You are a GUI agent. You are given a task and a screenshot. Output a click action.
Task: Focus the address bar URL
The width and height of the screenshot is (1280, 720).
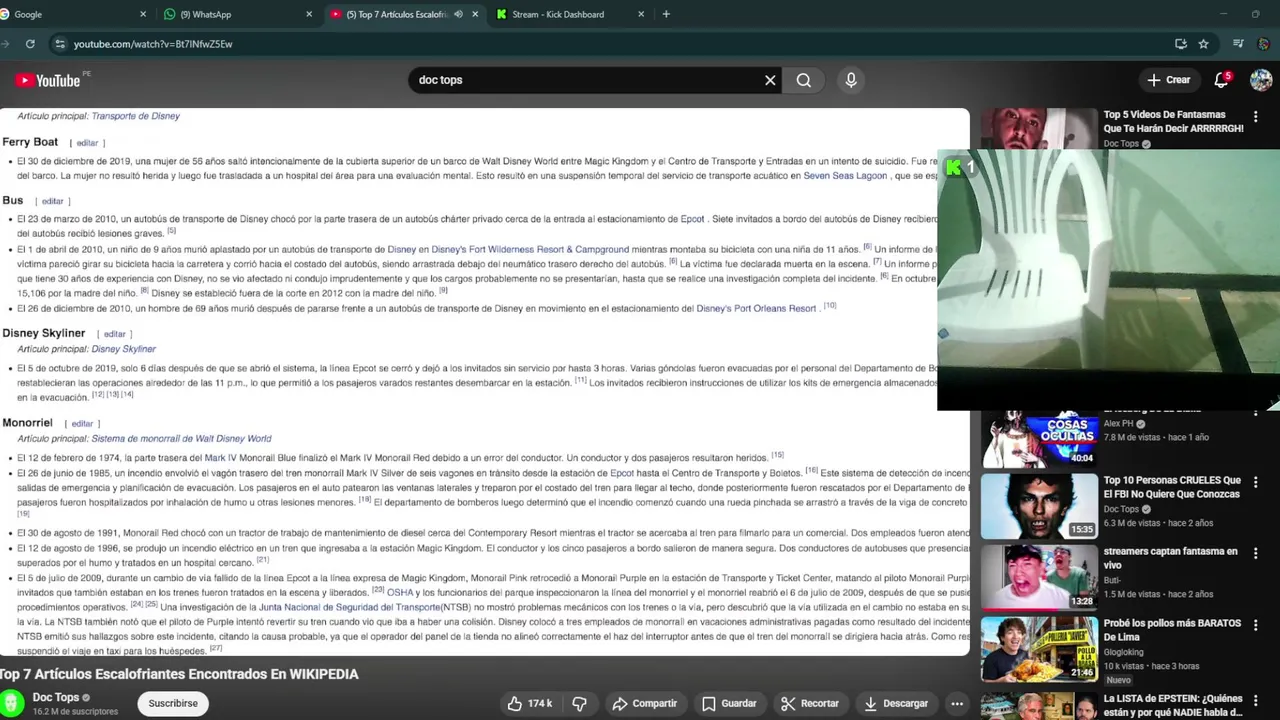[x=153, y=44]
